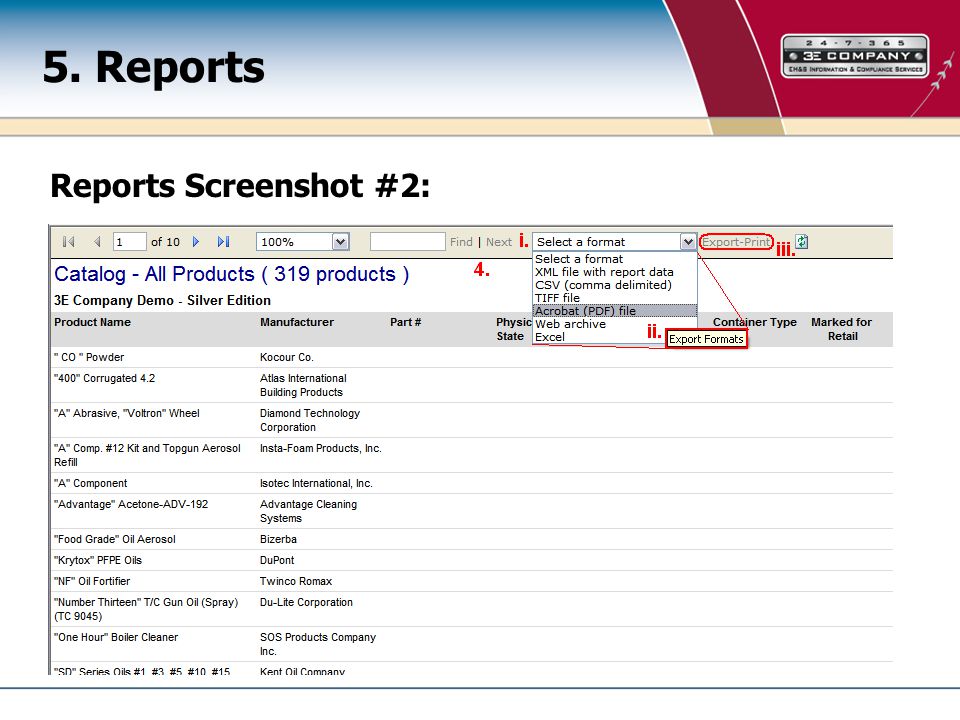
Task: Click '"NF" Oil Fortifier' product
Action: point(92,581)
